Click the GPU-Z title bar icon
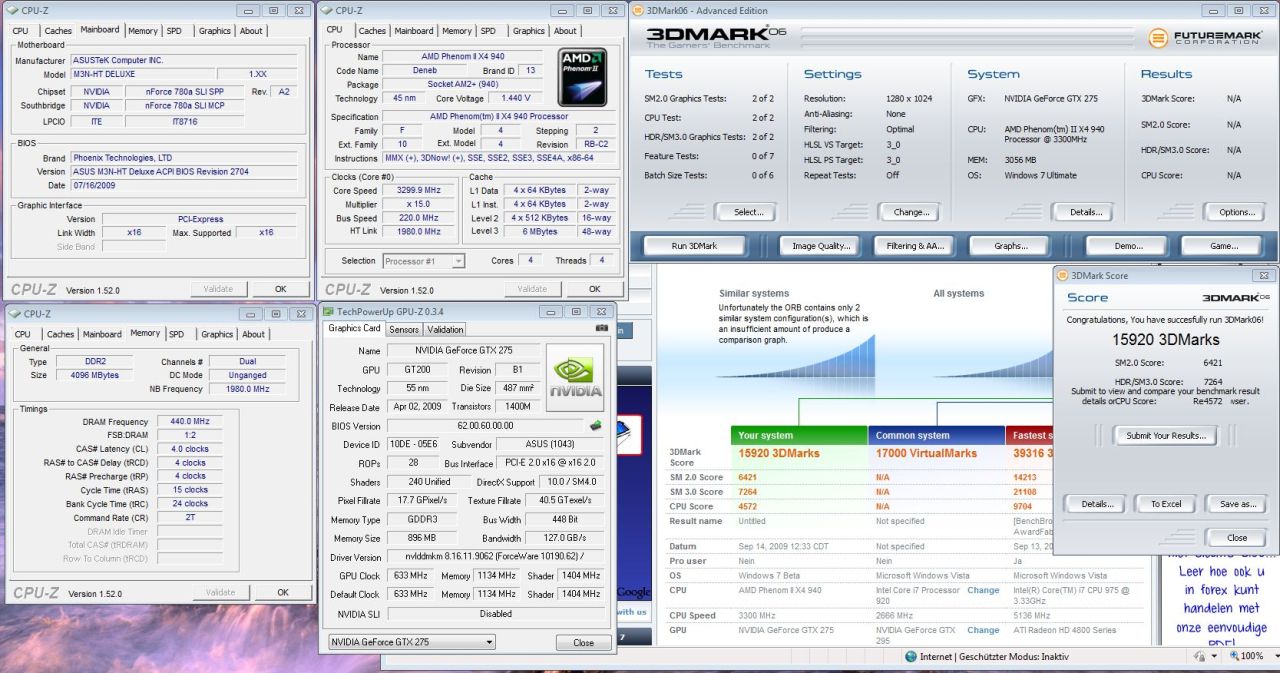This screenshot has height=673, width=1280. point(328,312)
